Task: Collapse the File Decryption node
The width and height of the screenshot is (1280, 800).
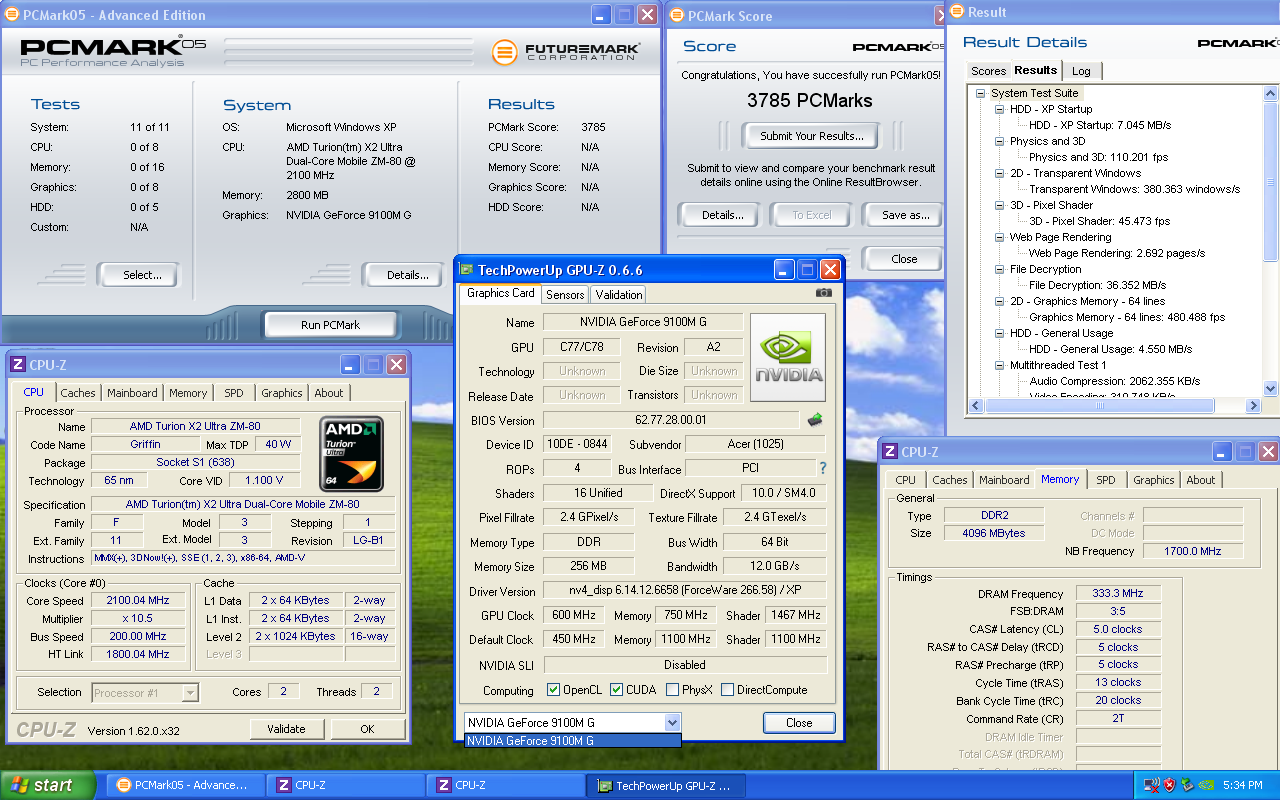Action: point(999,269)
